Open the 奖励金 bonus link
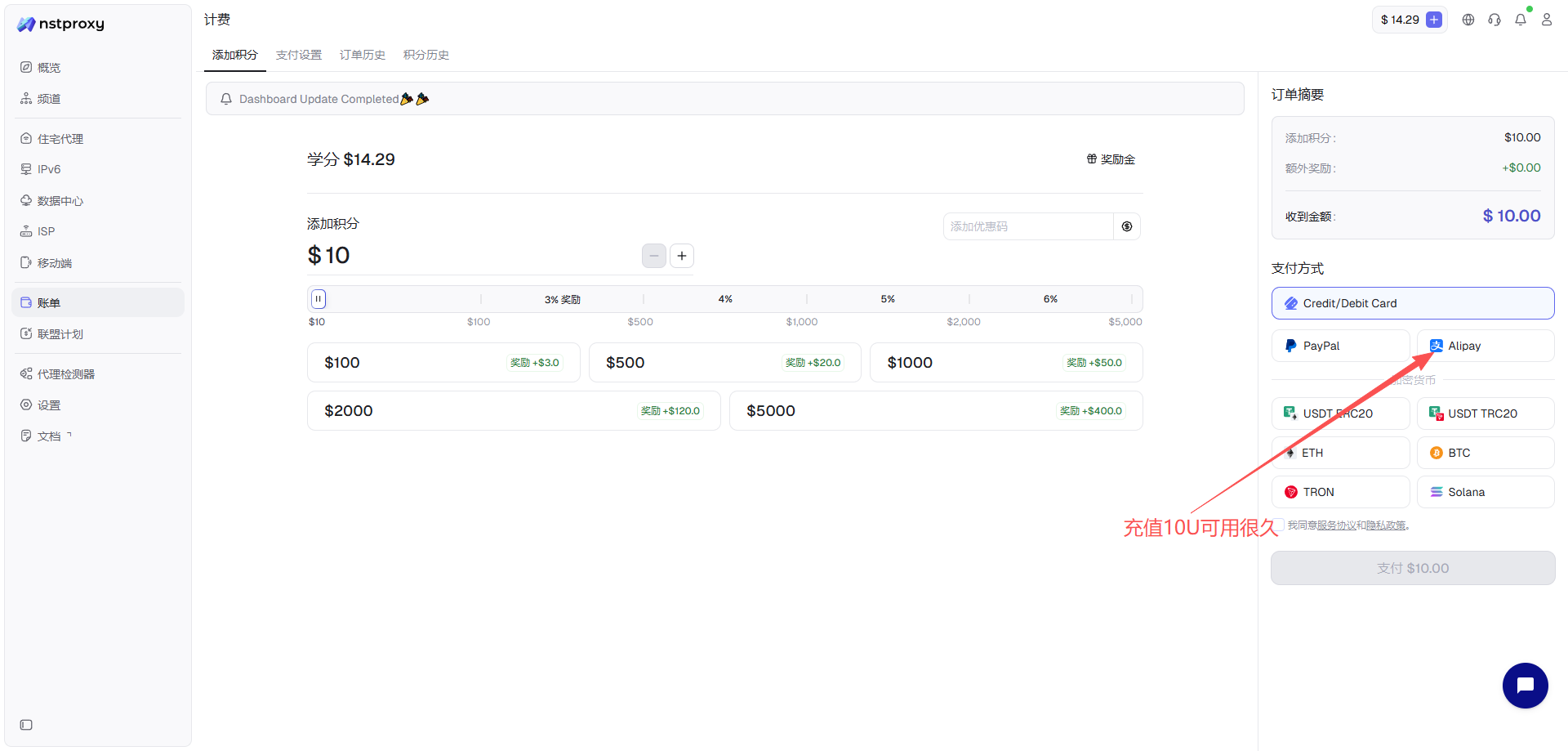1568x751 pixels. tap(1111, 159)
